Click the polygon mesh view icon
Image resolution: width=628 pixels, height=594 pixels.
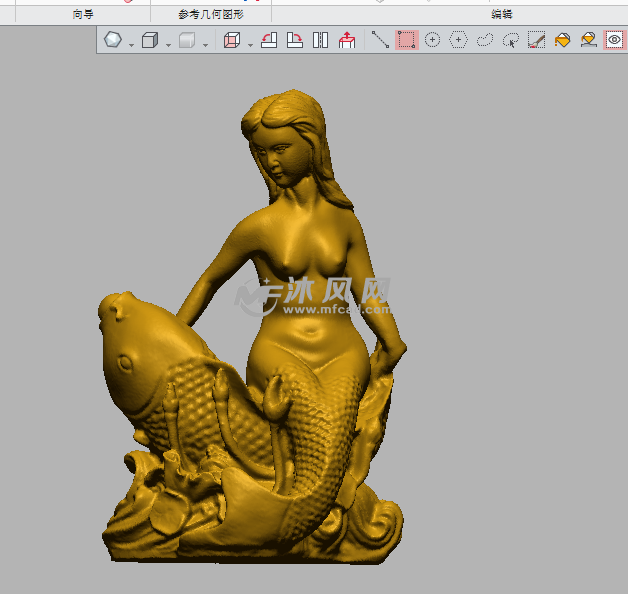pyautogui.click(x=114, y=40)
